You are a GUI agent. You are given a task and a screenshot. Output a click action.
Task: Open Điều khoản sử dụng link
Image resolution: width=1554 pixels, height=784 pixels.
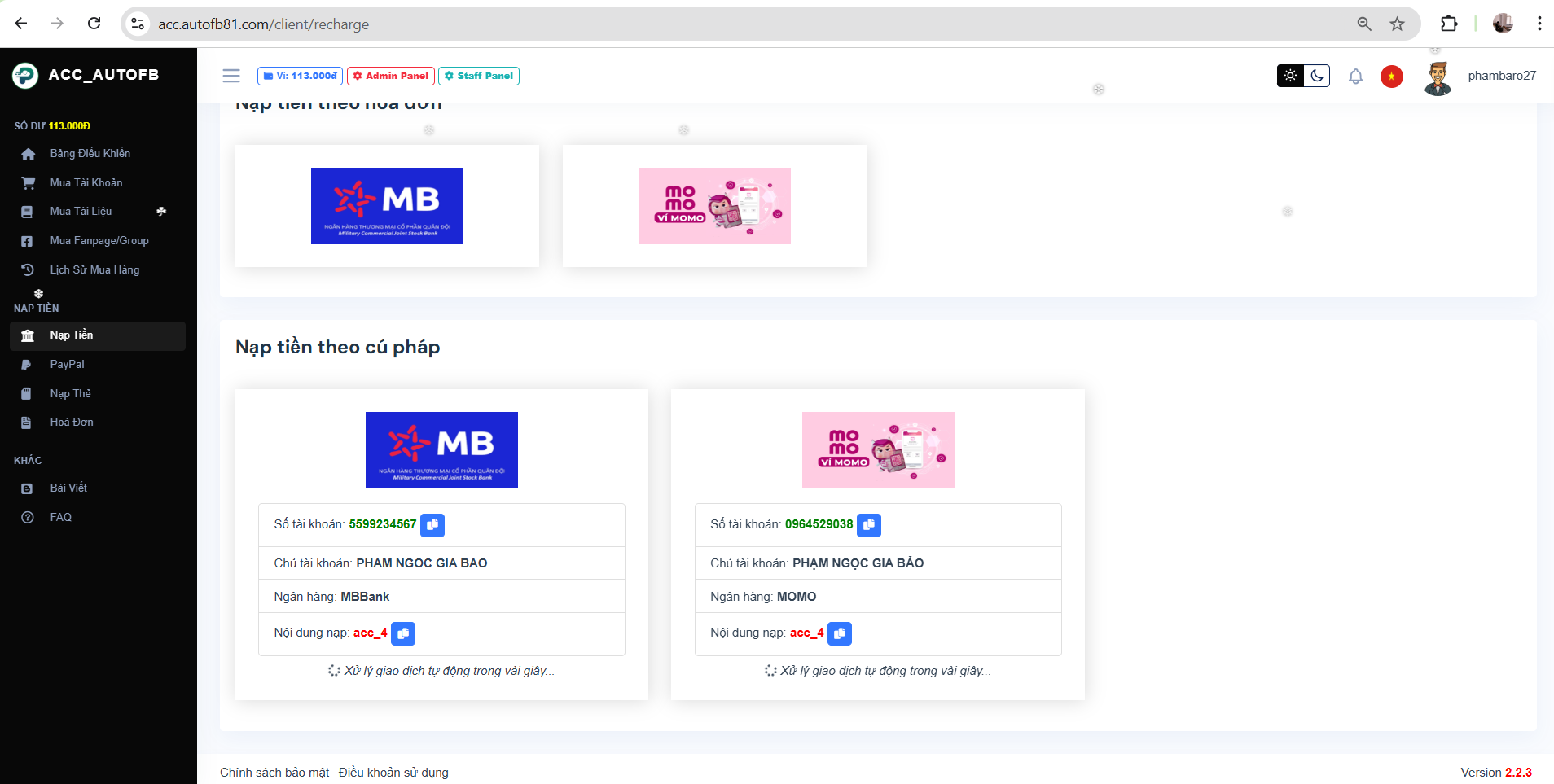point(393,773)
